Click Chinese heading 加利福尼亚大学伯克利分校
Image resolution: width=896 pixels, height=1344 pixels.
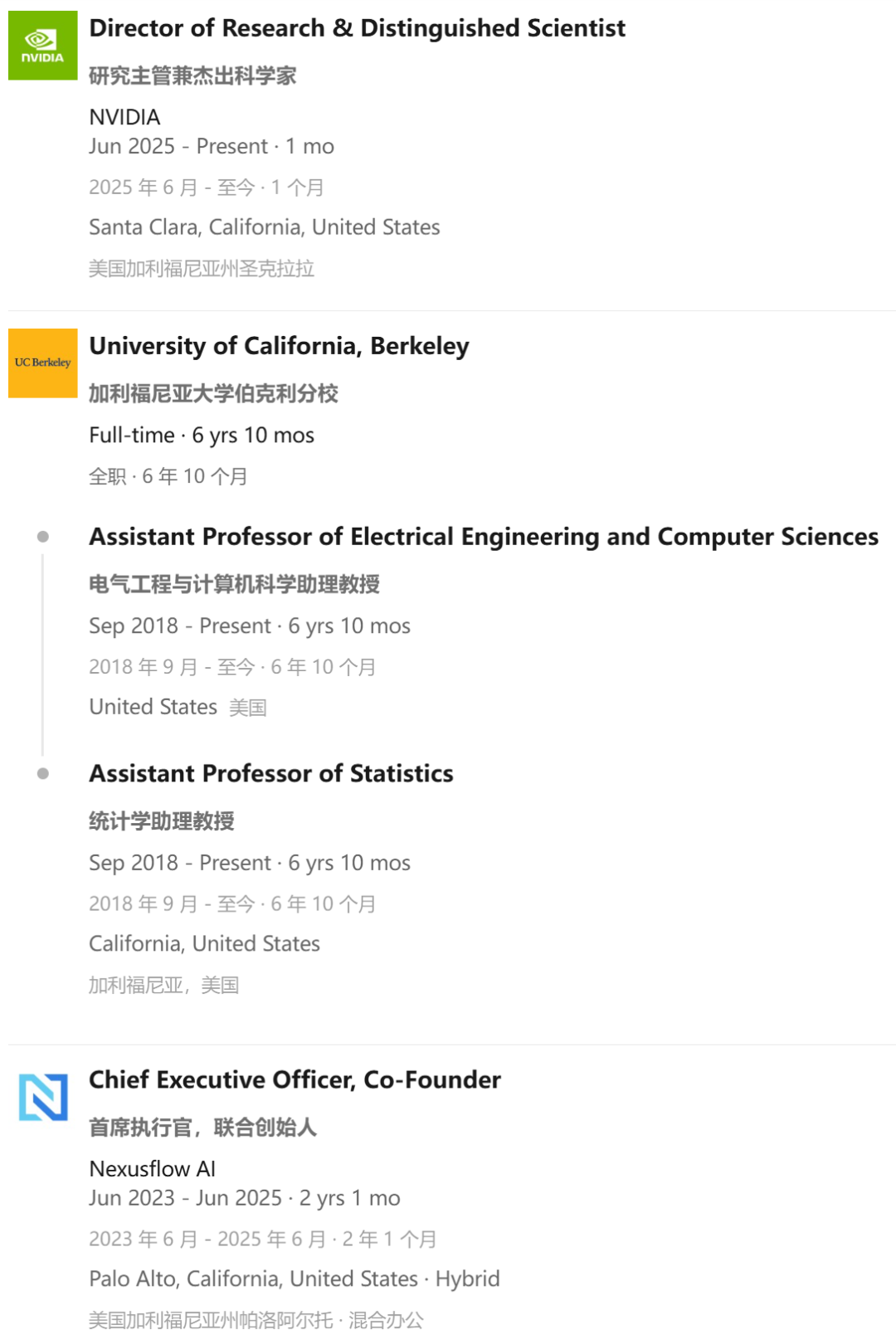(x=213, y=393)
